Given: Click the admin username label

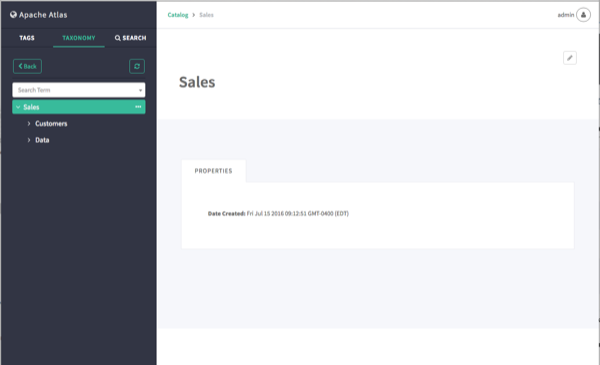Looking at the screenshot, I should [x=566, y=15].
